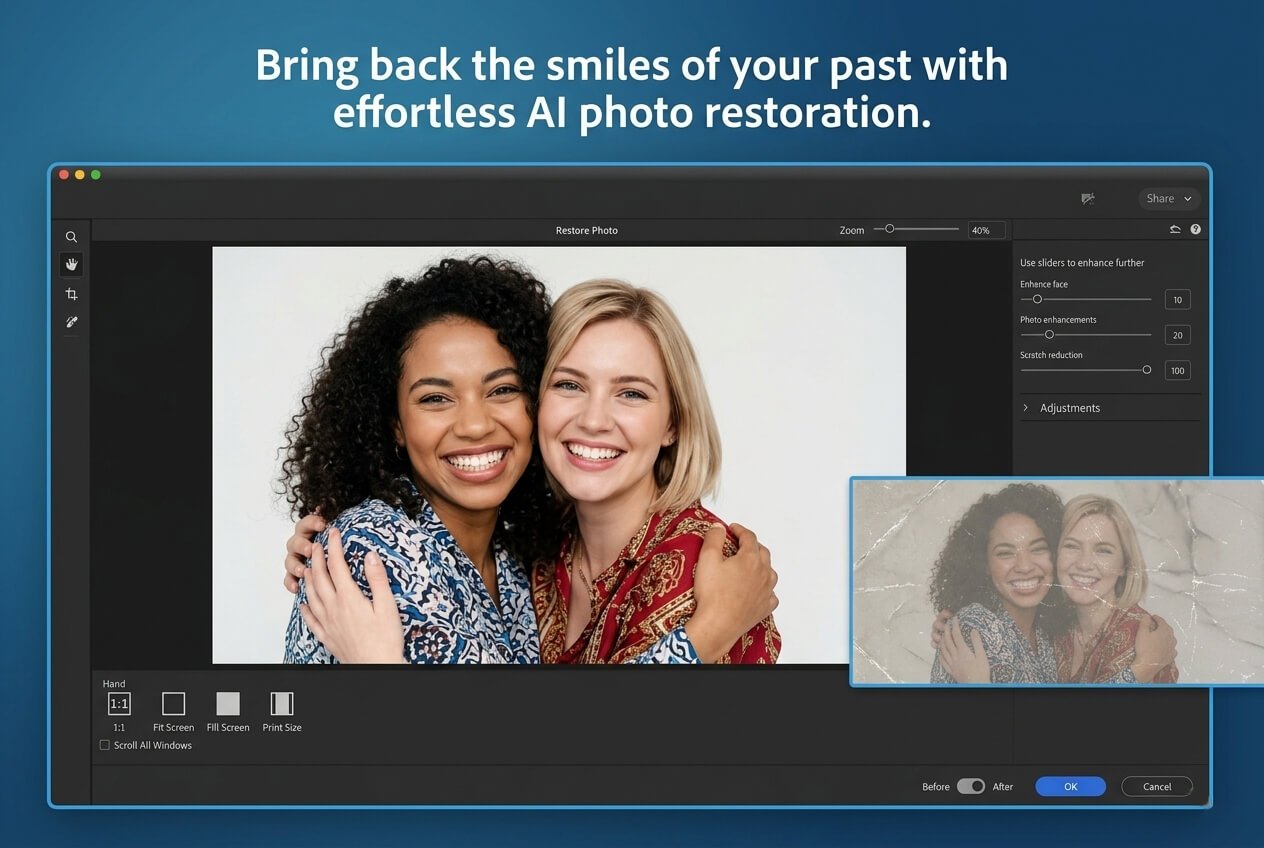Open the zoom percentage dropdown showing 40%
The width and height of the screenshot is (1264, 848).
[985, 230]
